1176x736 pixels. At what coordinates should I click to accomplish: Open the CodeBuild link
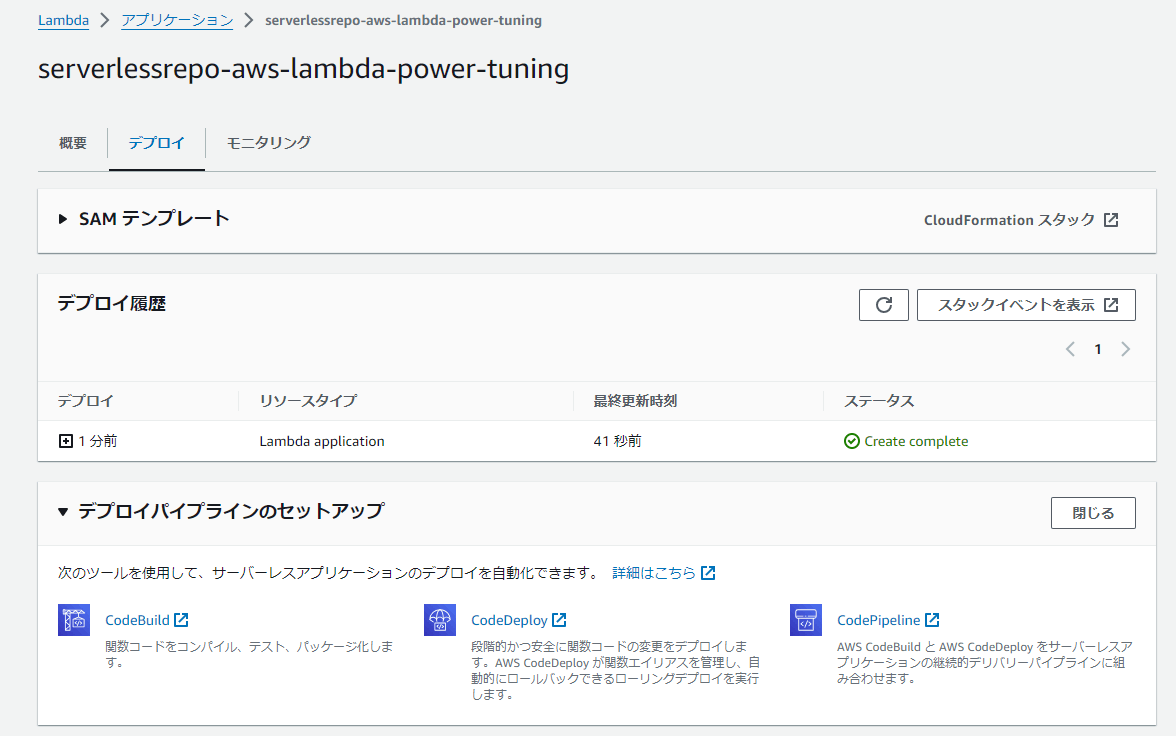[x=137, y=620]
